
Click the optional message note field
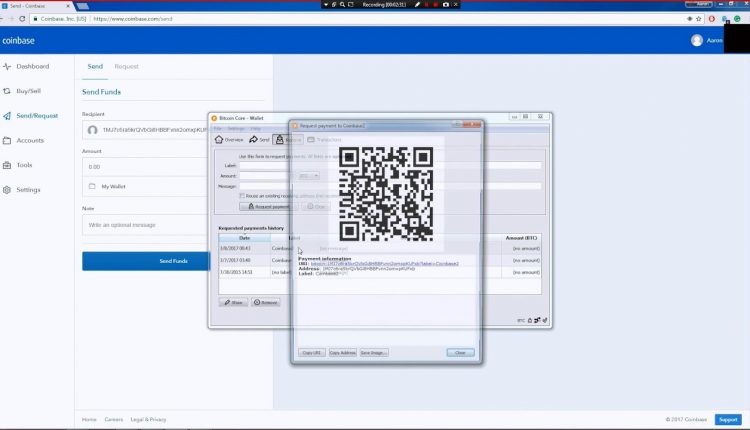(145, 225)
